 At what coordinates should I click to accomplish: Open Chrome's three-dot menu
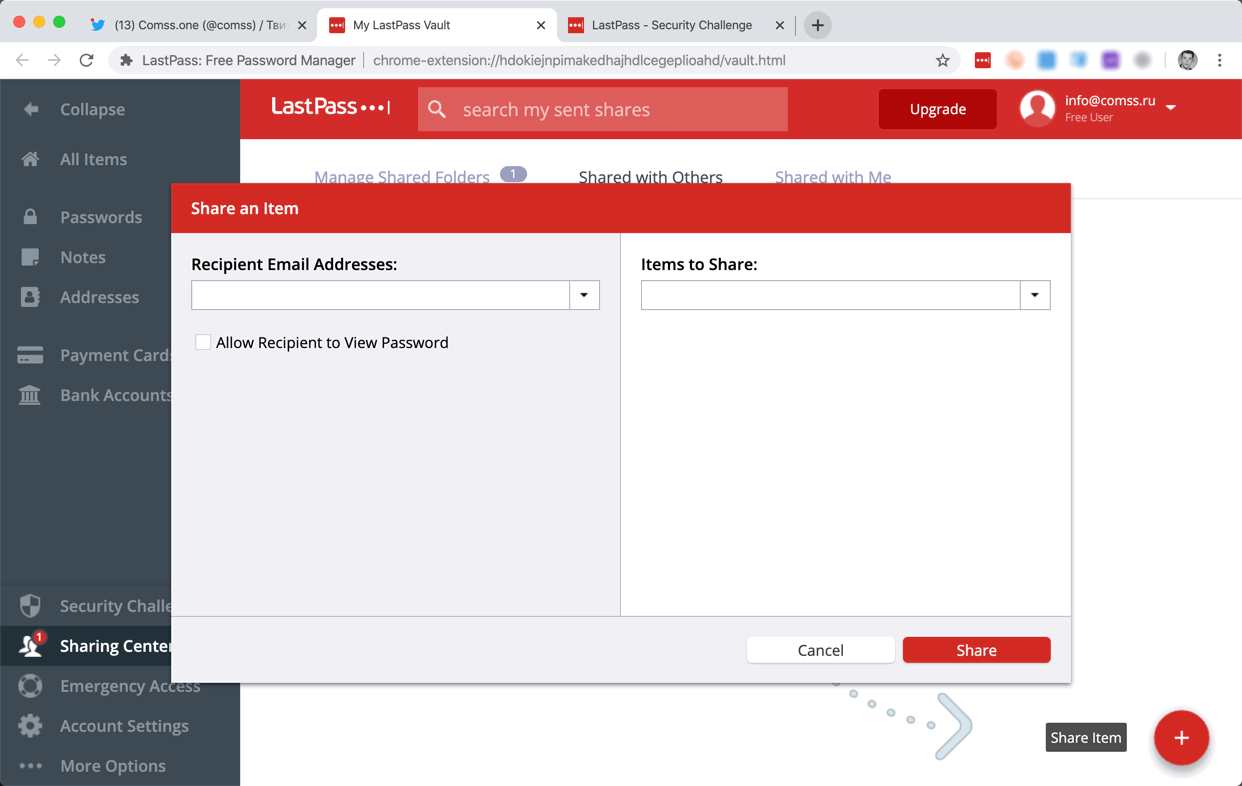coord(1219,60)
